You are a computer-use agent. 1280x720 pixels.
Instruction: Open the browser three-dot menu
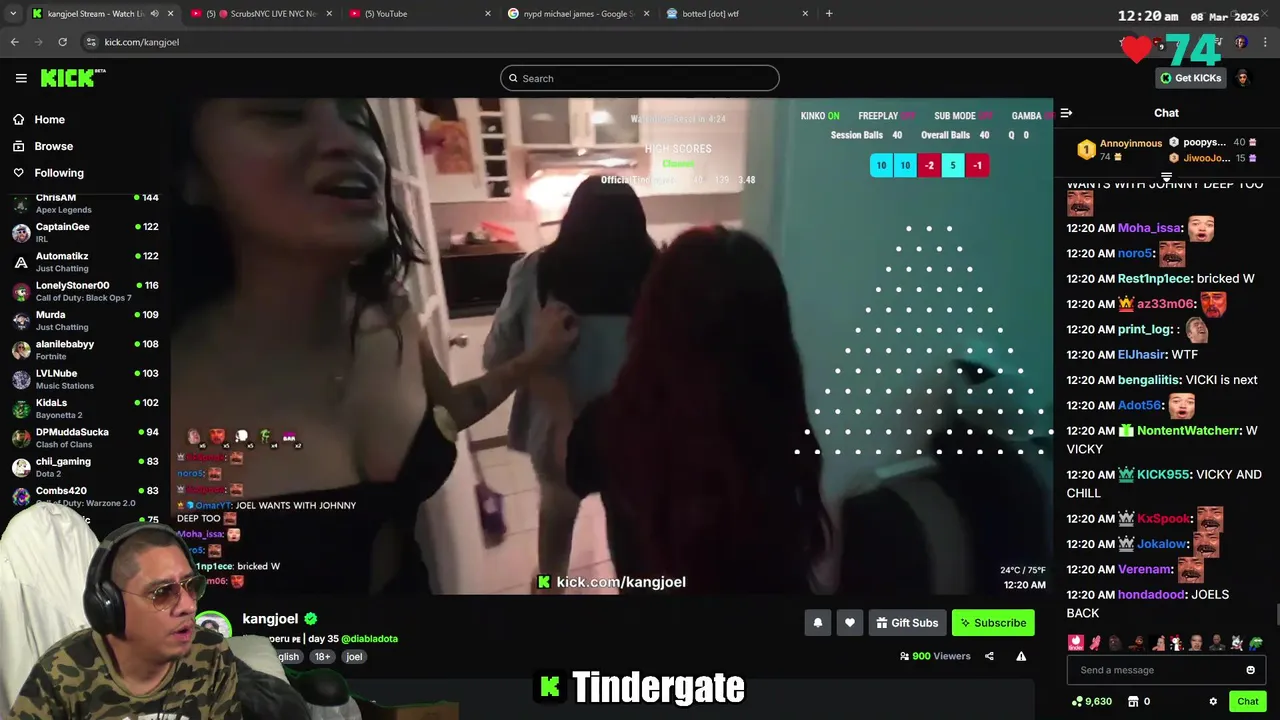click(x=1266, y=42)
